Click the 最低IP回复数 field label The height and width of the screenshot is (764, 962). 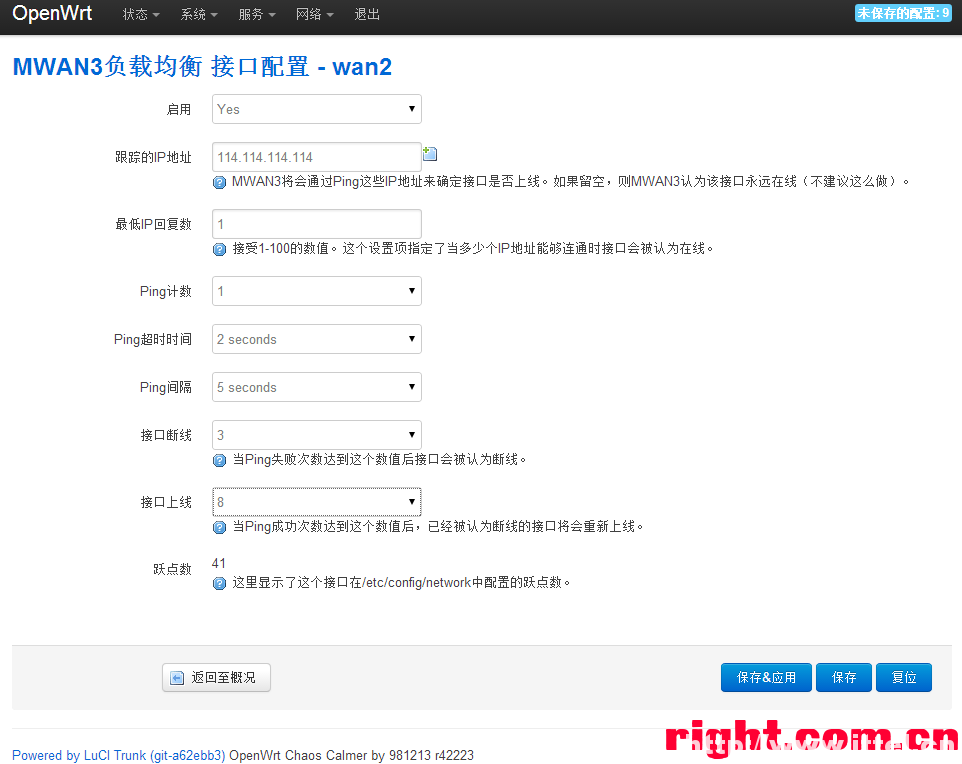(x=153, y=225)
